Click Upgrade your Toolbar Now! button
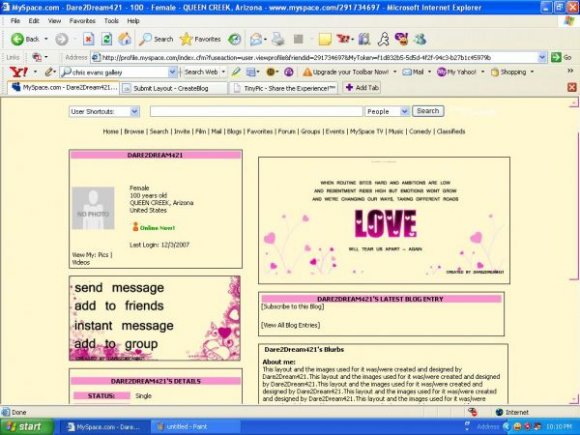The height and width of the screenshot is (435, 580). pos(346,72)
